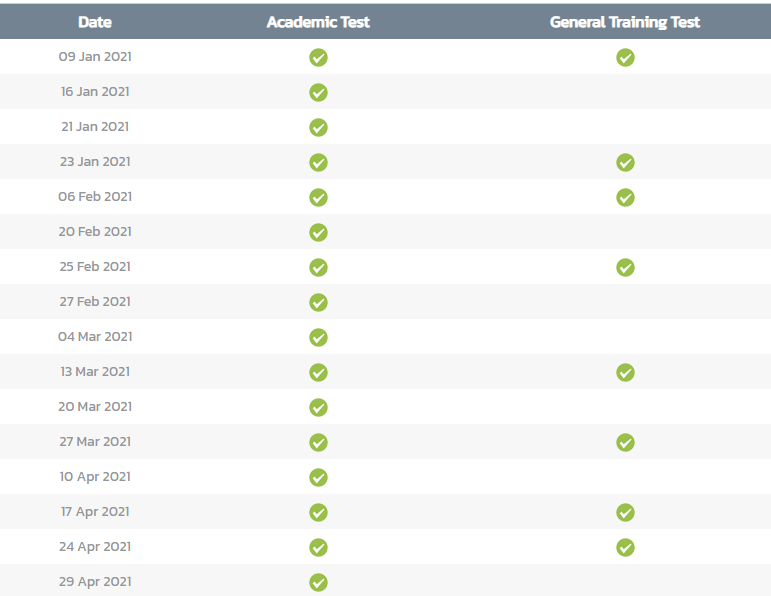The width and height of the screenshot is (771, 596).
Task: Select the Academic checkmark for 10 Apr 2021
Action: (x=318, y=477)
